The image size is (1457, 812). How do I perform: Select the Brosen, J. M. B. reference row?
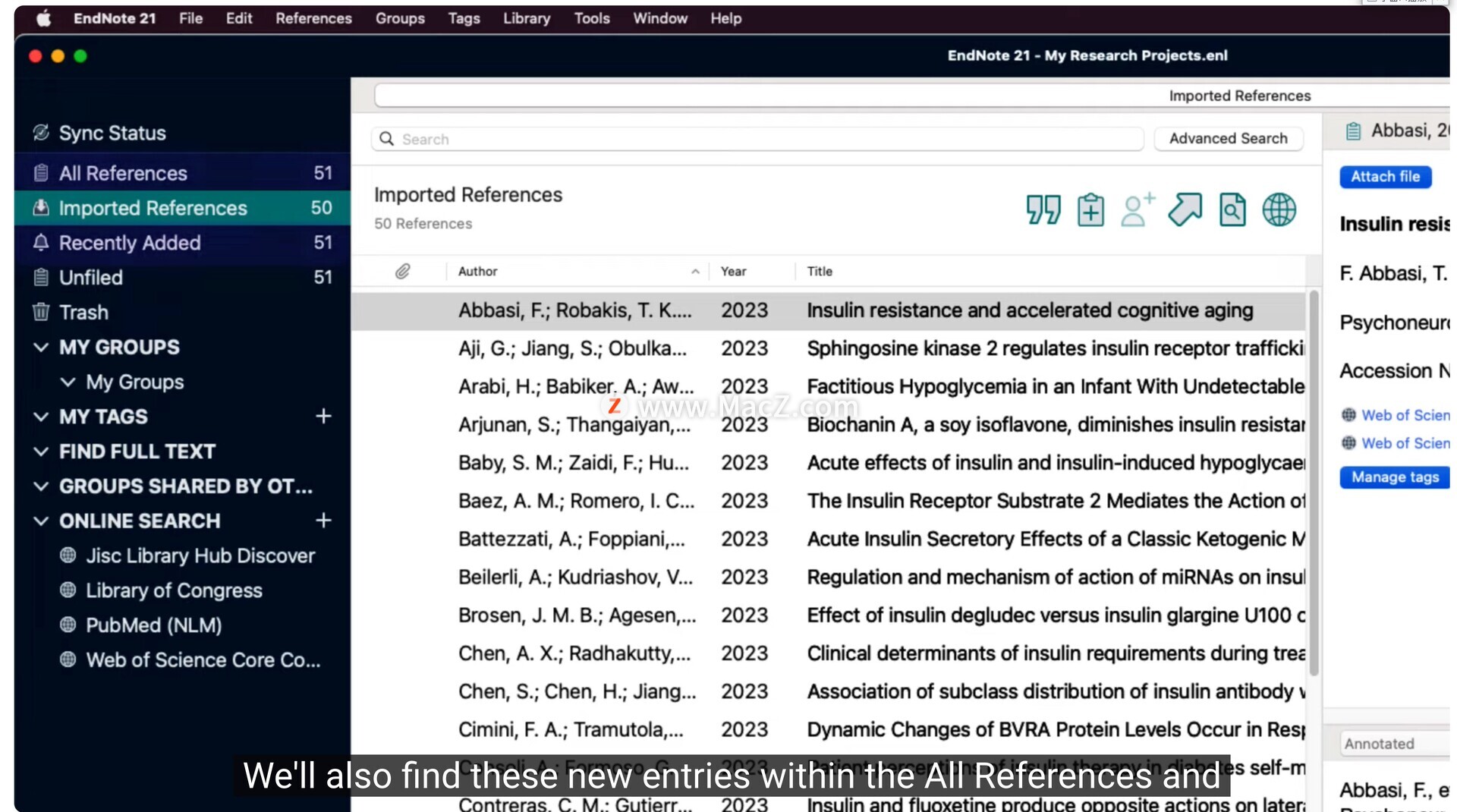828,615
